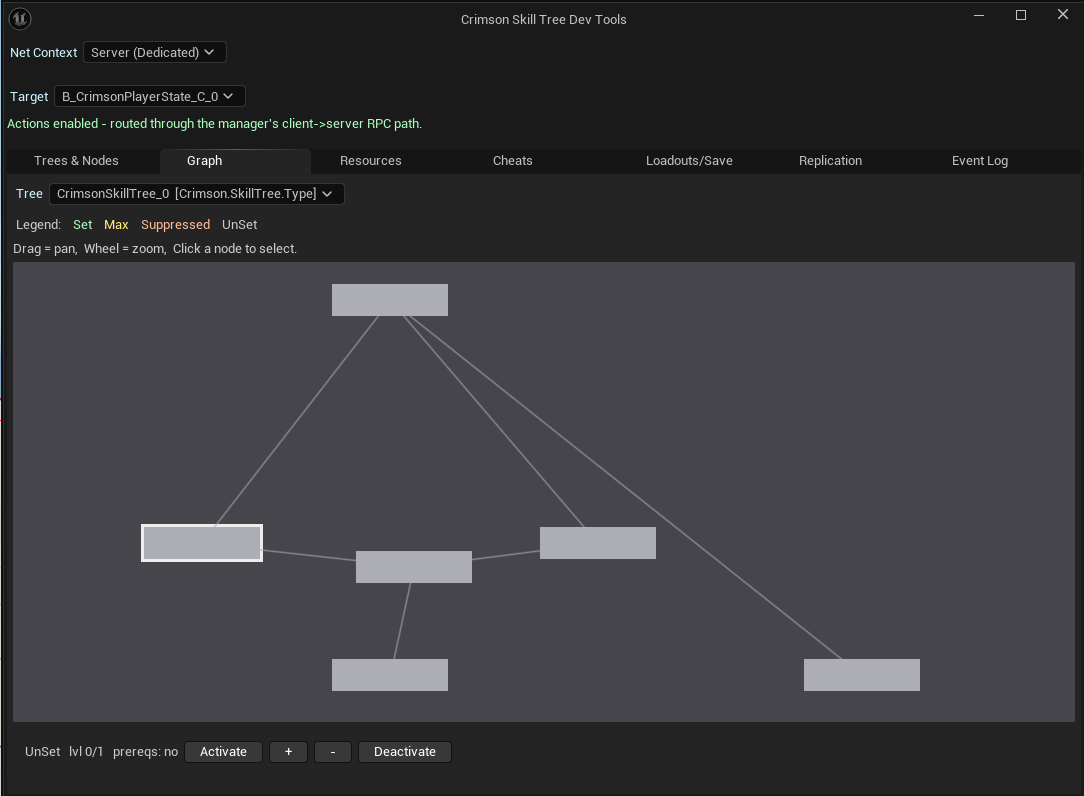1084x796 pixels.
Task: Click the UnSet legend label
Action: [239, 225]
